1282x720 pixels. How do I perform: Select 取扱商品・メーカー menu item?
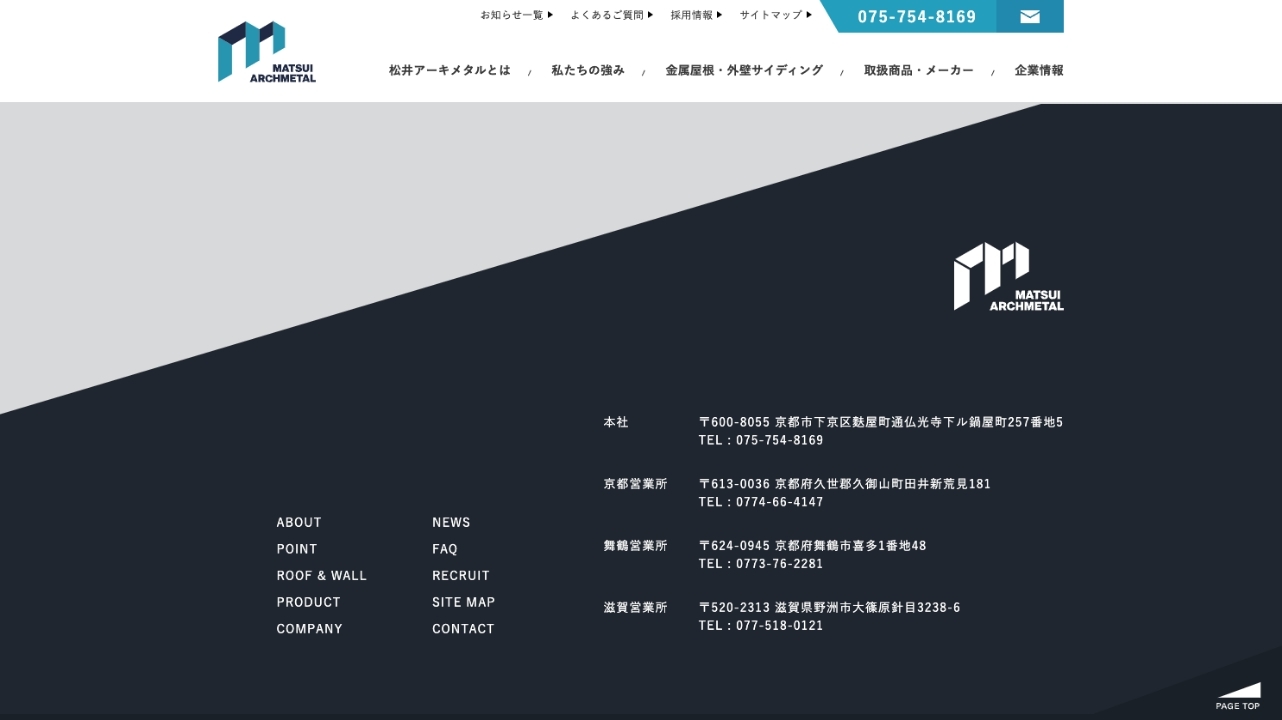point(918,70)
